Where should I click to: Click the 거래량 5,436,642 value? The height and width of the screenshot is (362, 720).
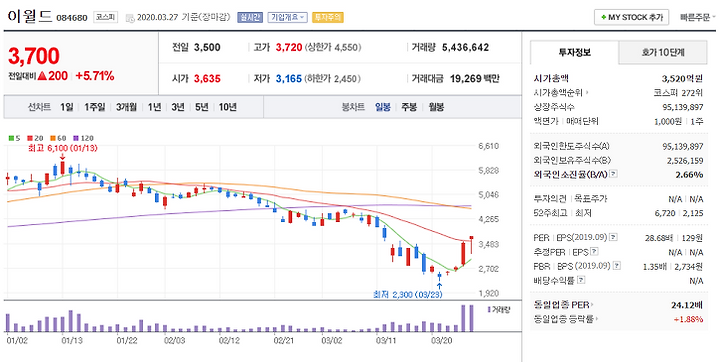pyautogui.click(x=465, y=47)
